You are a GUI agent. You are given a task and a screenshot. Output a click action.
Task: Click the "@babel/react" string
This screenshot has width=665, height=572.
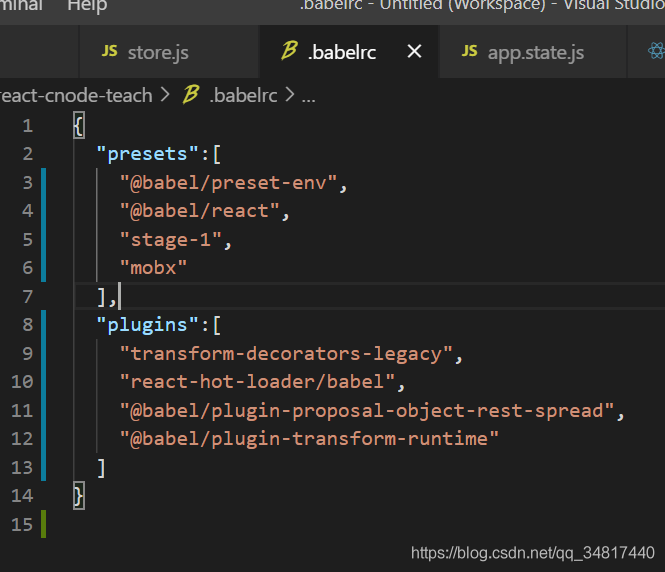coord(200,211)
